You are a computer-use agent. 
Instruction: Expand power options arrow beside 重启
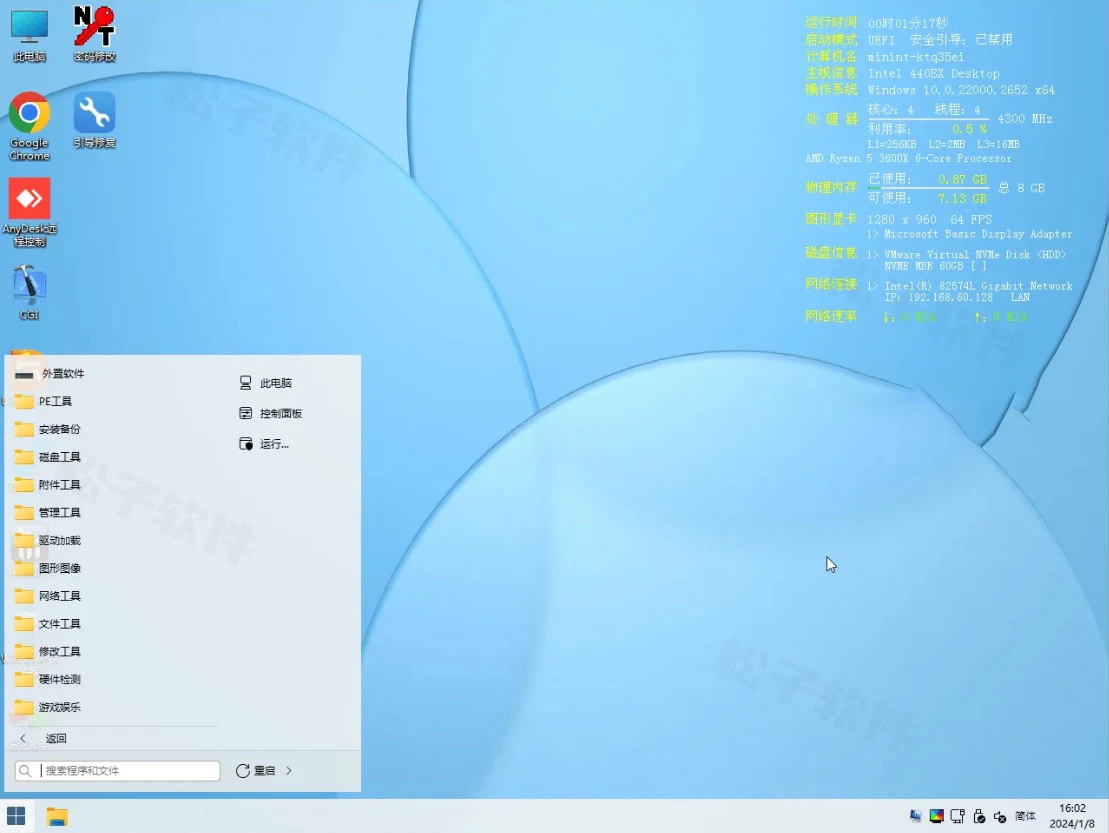289,771
